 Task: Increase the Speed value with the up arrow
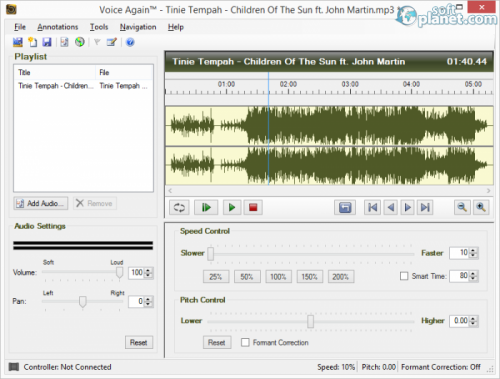pos(473,250)
